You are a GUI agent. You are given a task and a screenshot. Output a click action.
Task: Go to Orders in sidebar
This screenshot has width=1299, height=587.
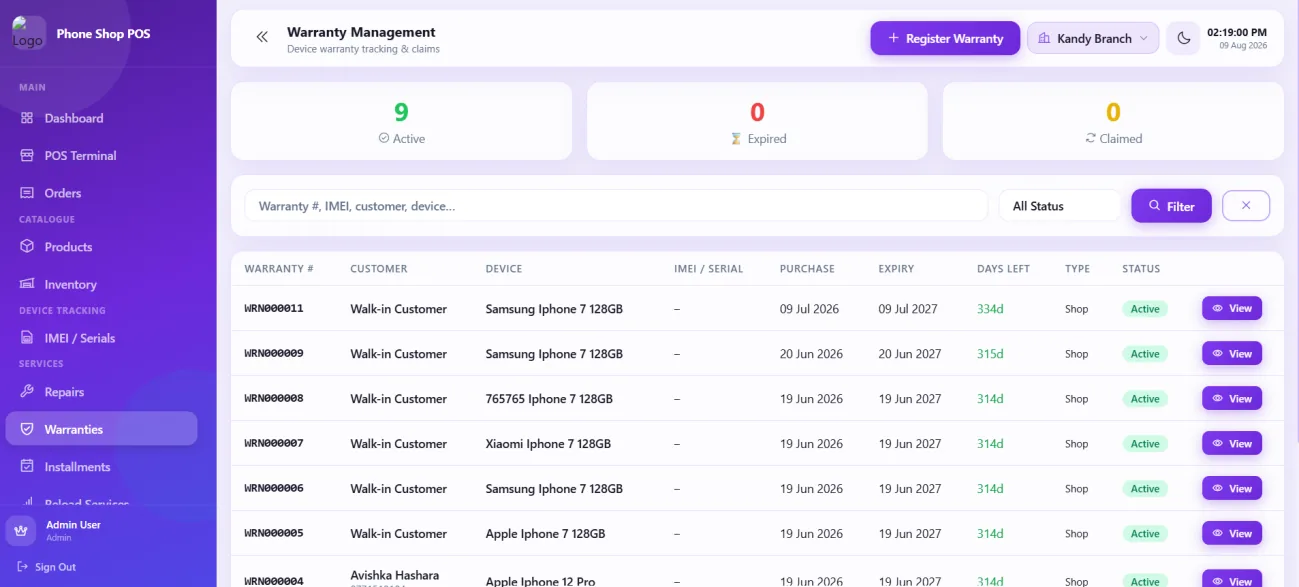[102, 193]
